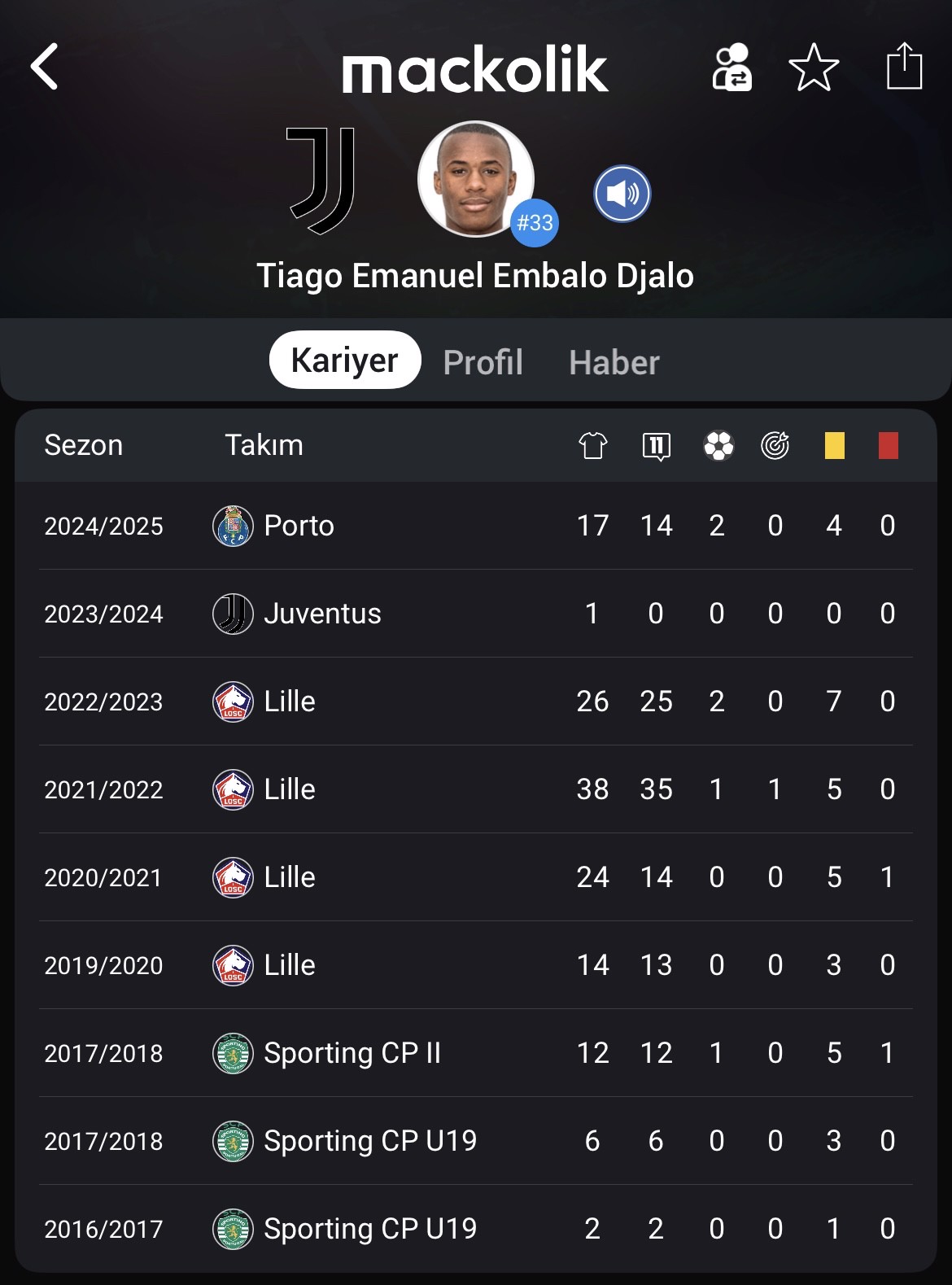
Task: Tap the target assists column icon
Action: [775, 445]
